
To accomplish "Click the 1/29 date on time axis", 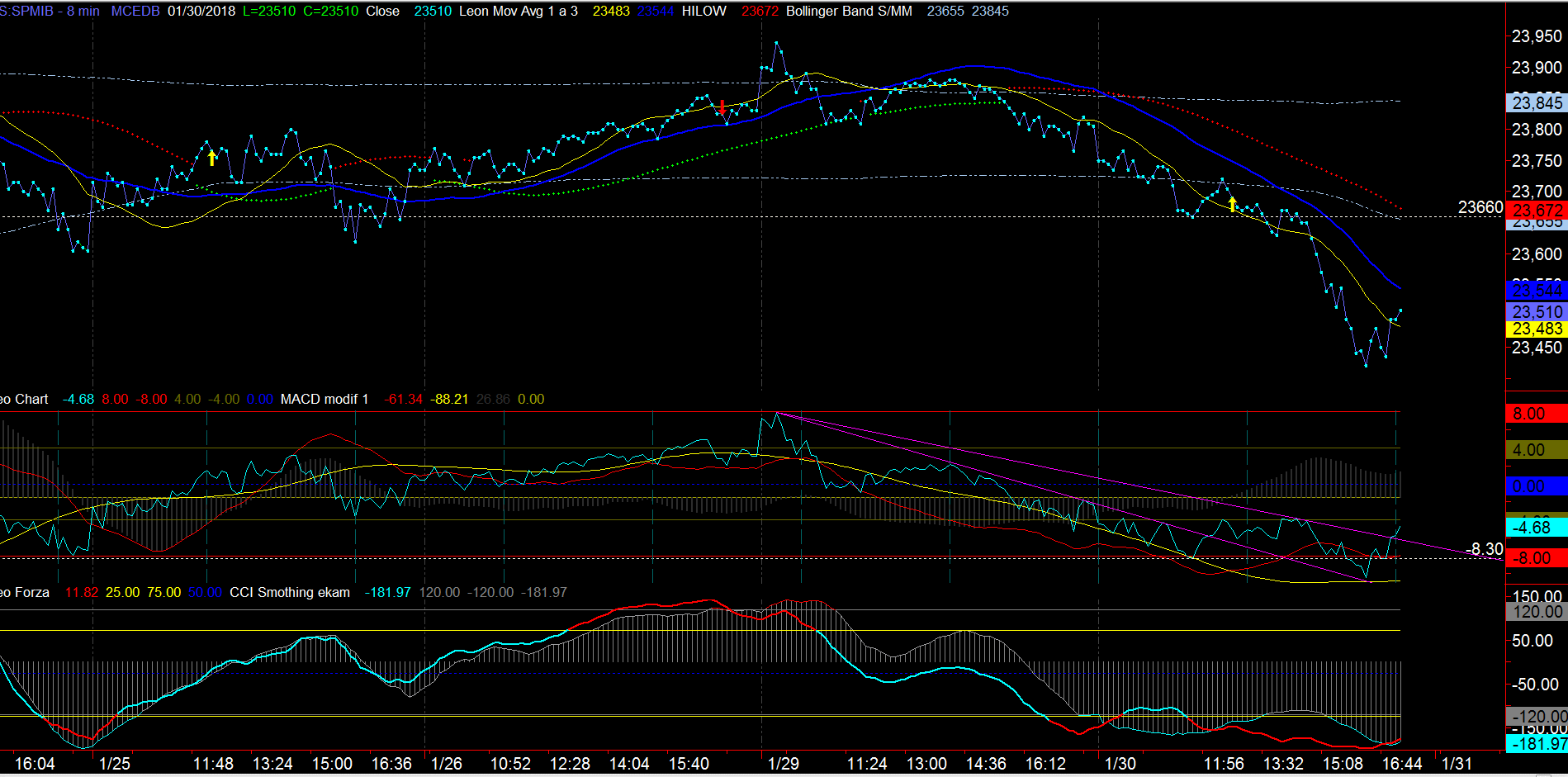I will coord(783,764).
